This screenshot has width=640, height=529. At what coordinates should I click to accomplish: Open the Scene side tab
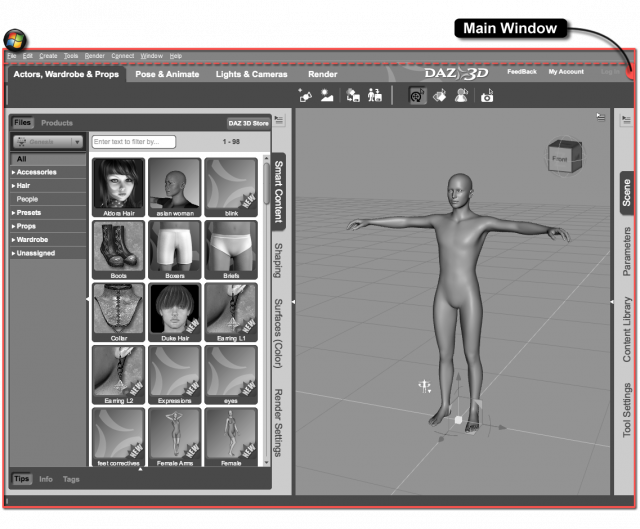tap(626, 193)
